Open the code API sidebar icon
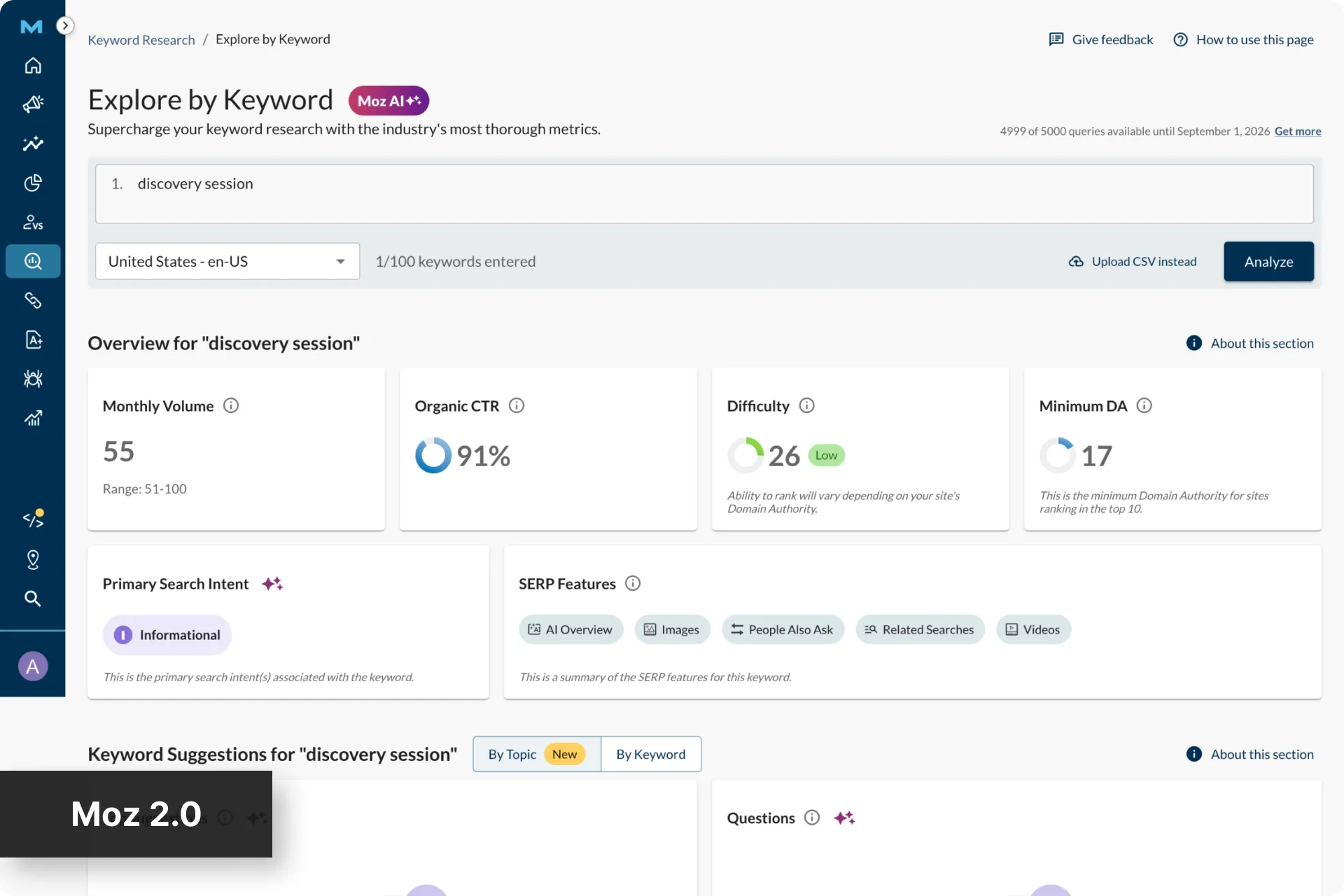Viewport: 1344px width, 896px height. (x=33, y=519)
